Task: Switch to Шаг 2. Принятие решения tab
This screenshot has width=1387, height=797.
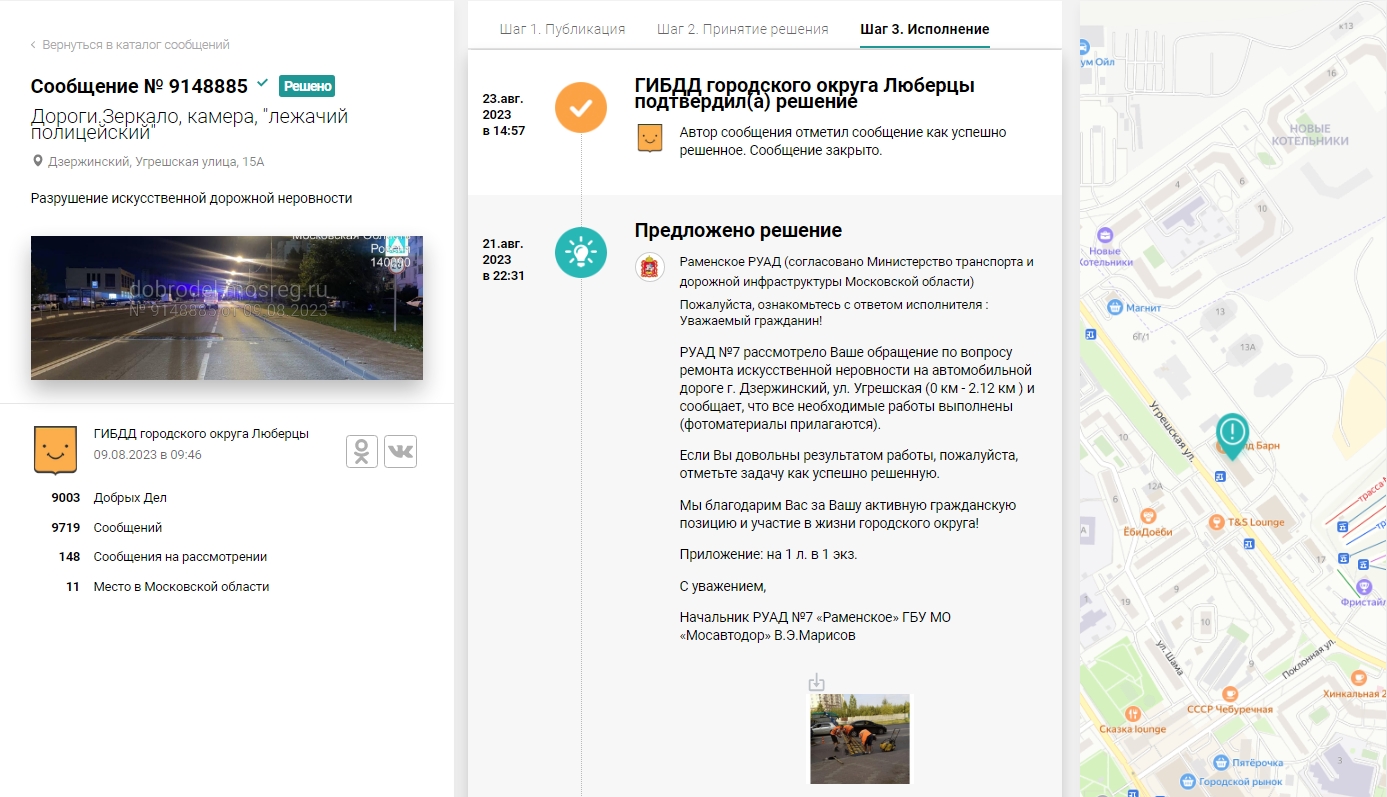Action: pos(743,29)
